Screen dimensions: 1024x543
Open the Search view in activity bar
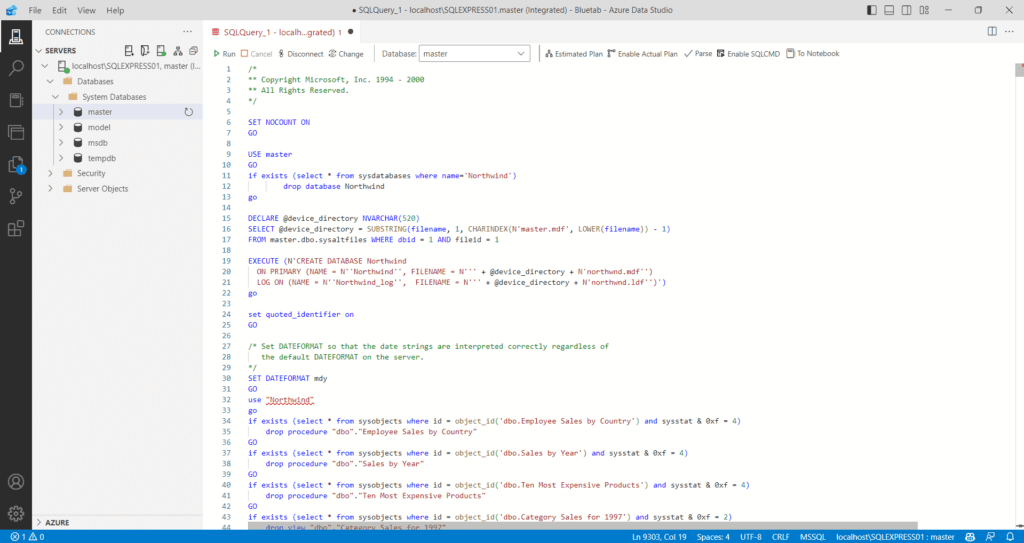click(x=16, y=68)
